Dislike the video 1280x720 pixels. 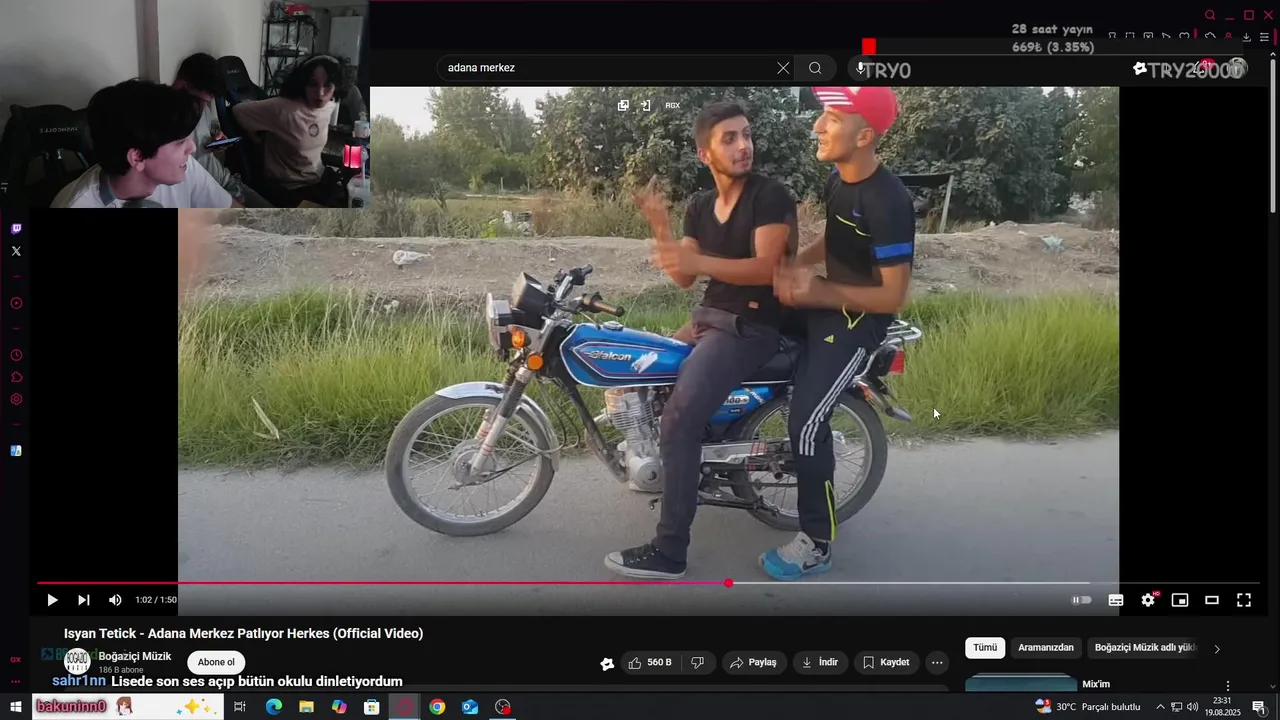click(x=698, y=662)
